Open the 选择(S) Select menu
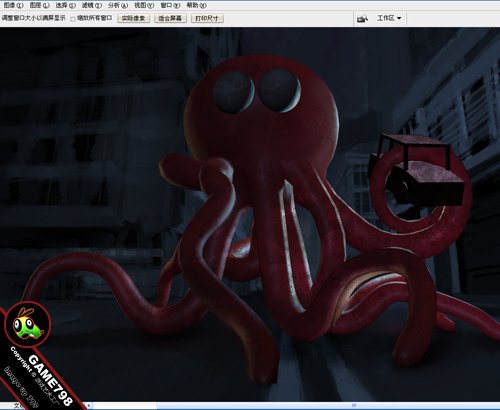 pyautogui.click(x=66, y=5)
